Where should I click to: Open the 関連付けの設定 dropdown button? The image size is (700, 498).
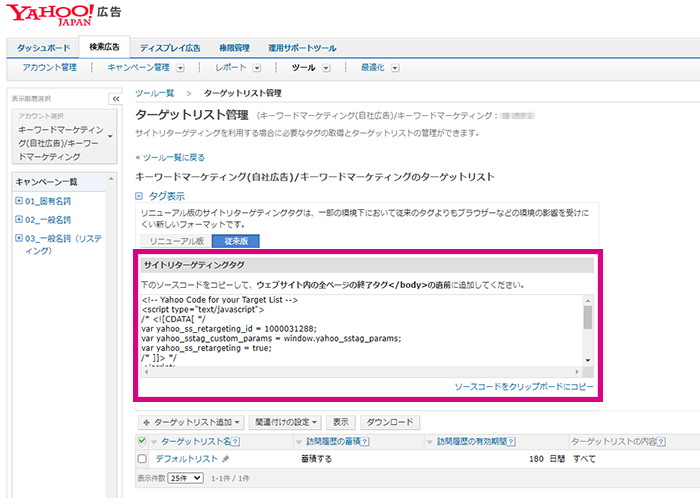286,422
